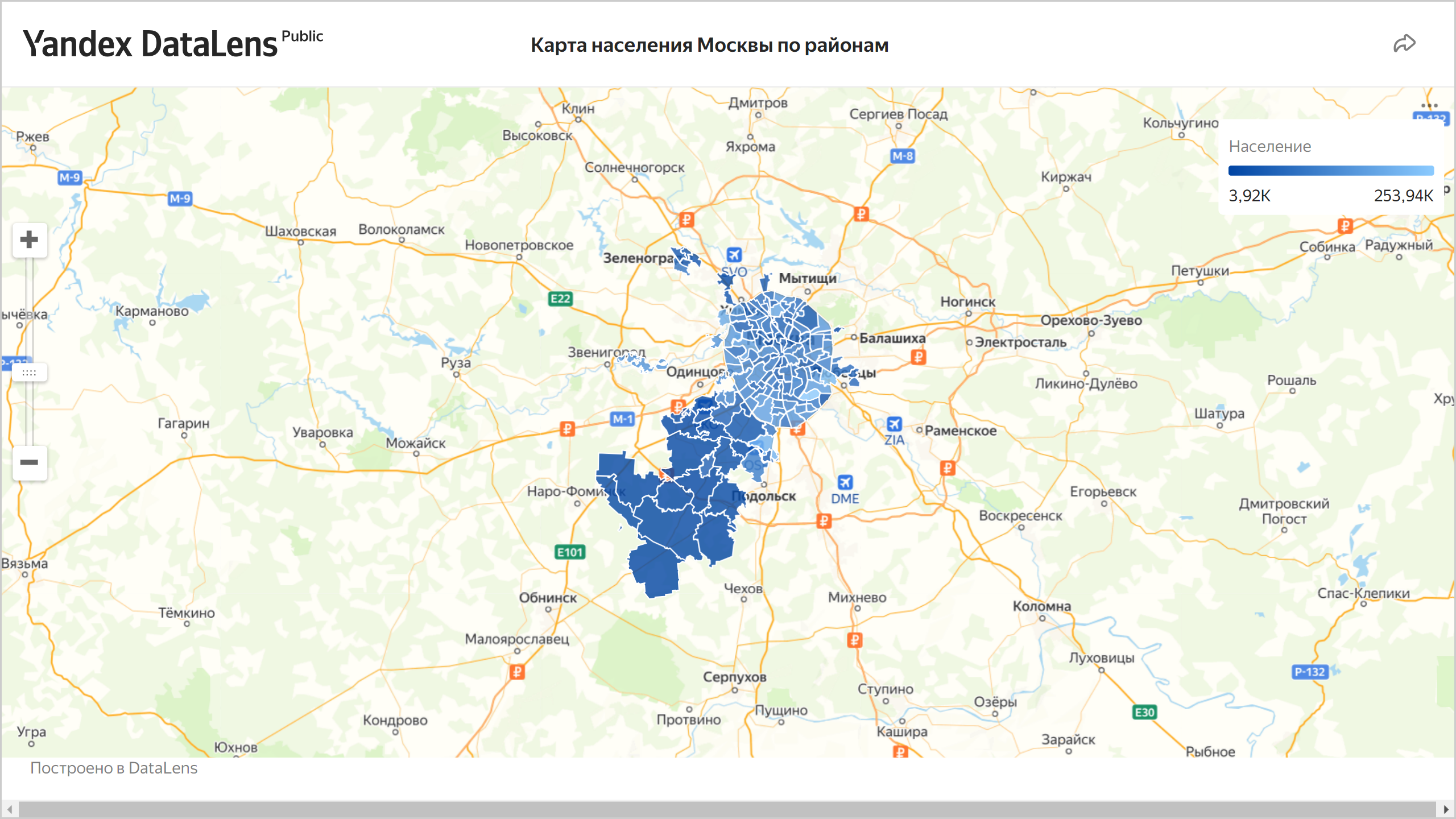Click the Подольск city label

(765, 496)
